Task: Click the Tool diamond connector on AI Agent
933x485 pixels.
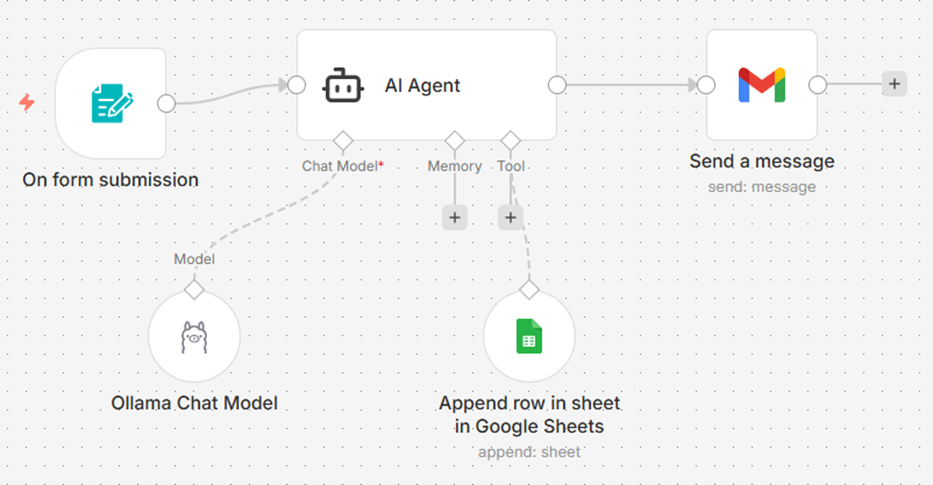Action: 511,140
